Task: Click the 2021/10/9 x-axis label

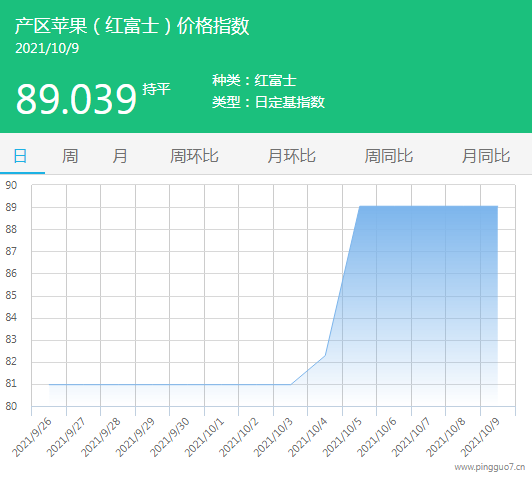Action: pos(480,438)
